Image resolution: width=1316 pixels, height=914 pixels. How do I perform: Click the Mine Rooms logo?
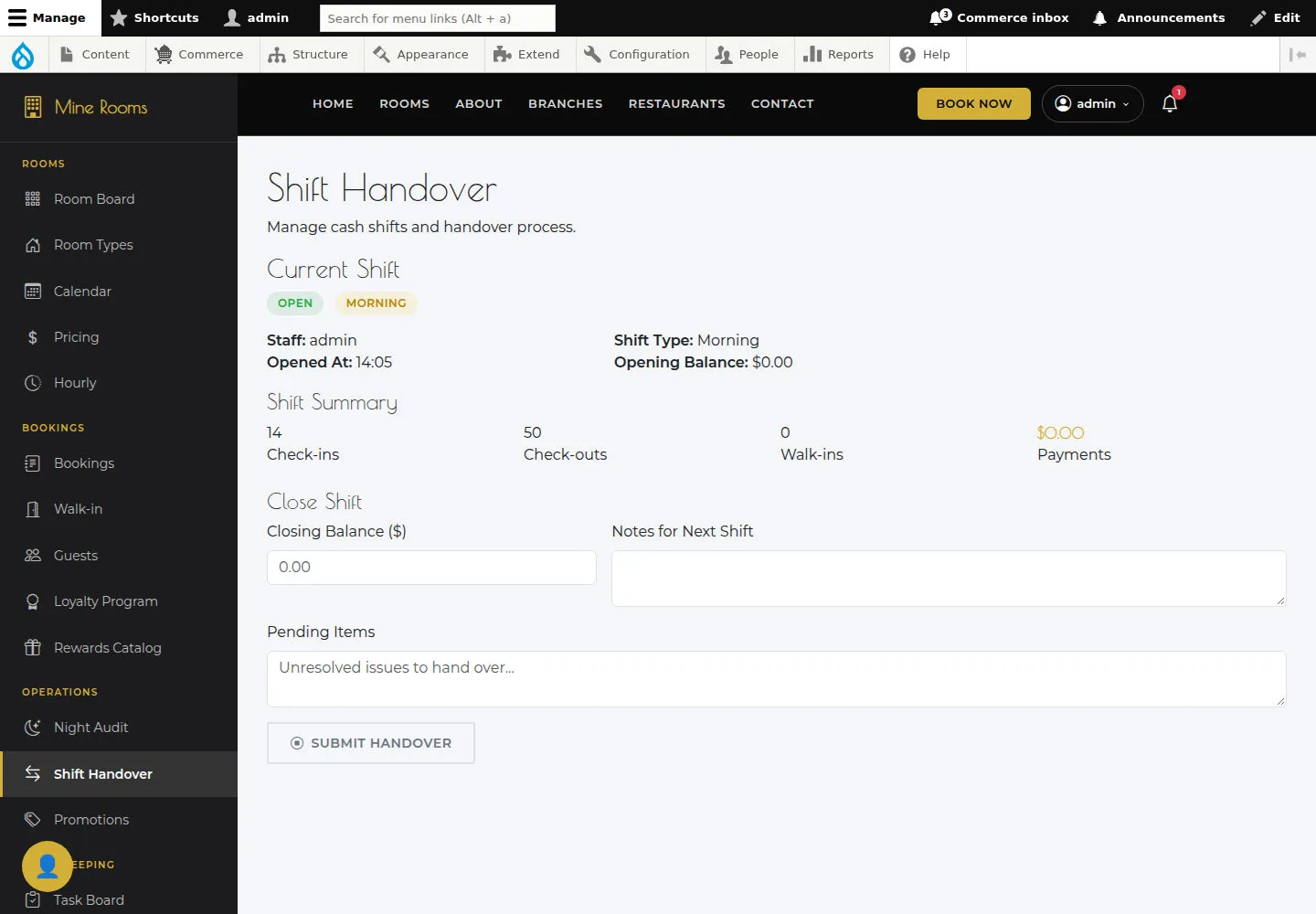(x=85, y=107)
